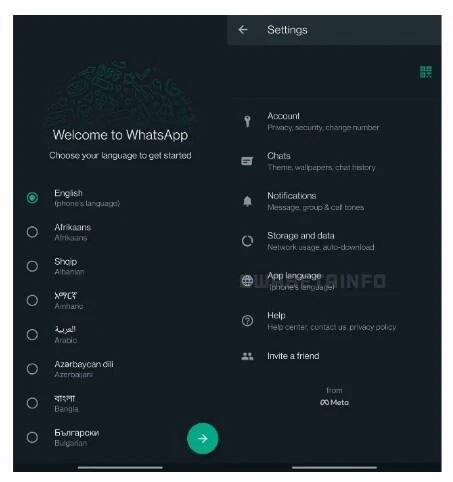Click the people icon for Invite a friend
Screen dimensions: 453x482
(247, 356)
